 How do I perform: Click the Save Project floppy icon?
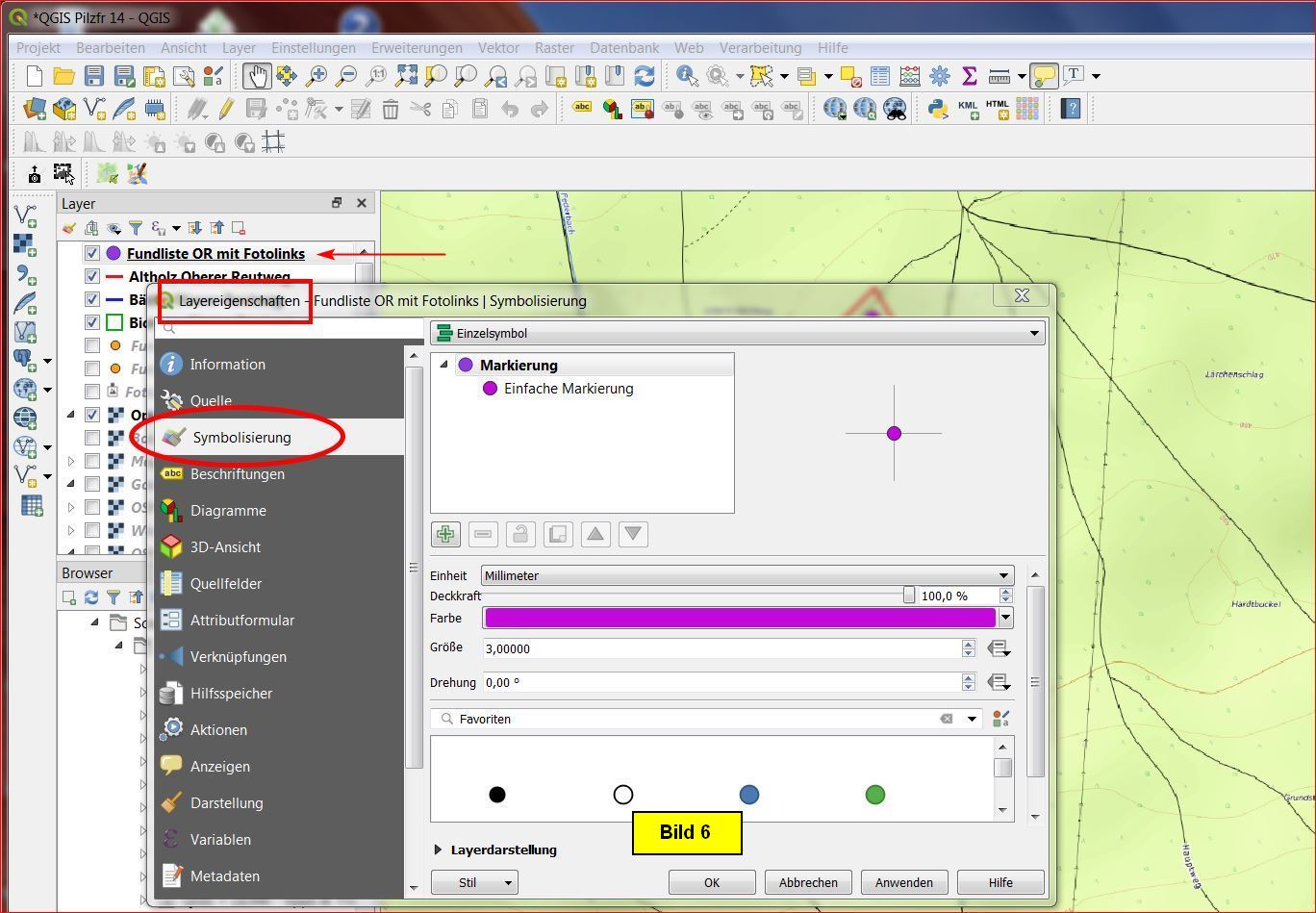(x=93, y=76)
